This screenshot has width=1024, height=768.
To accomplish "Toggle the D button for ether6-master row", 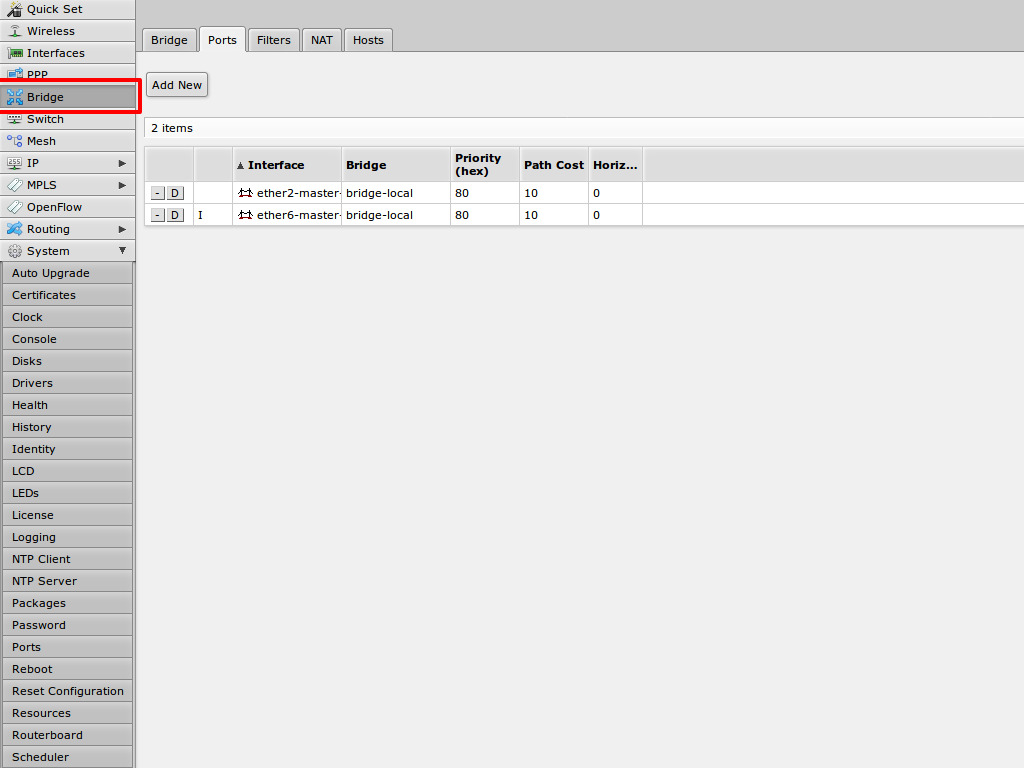I will 175,215.
